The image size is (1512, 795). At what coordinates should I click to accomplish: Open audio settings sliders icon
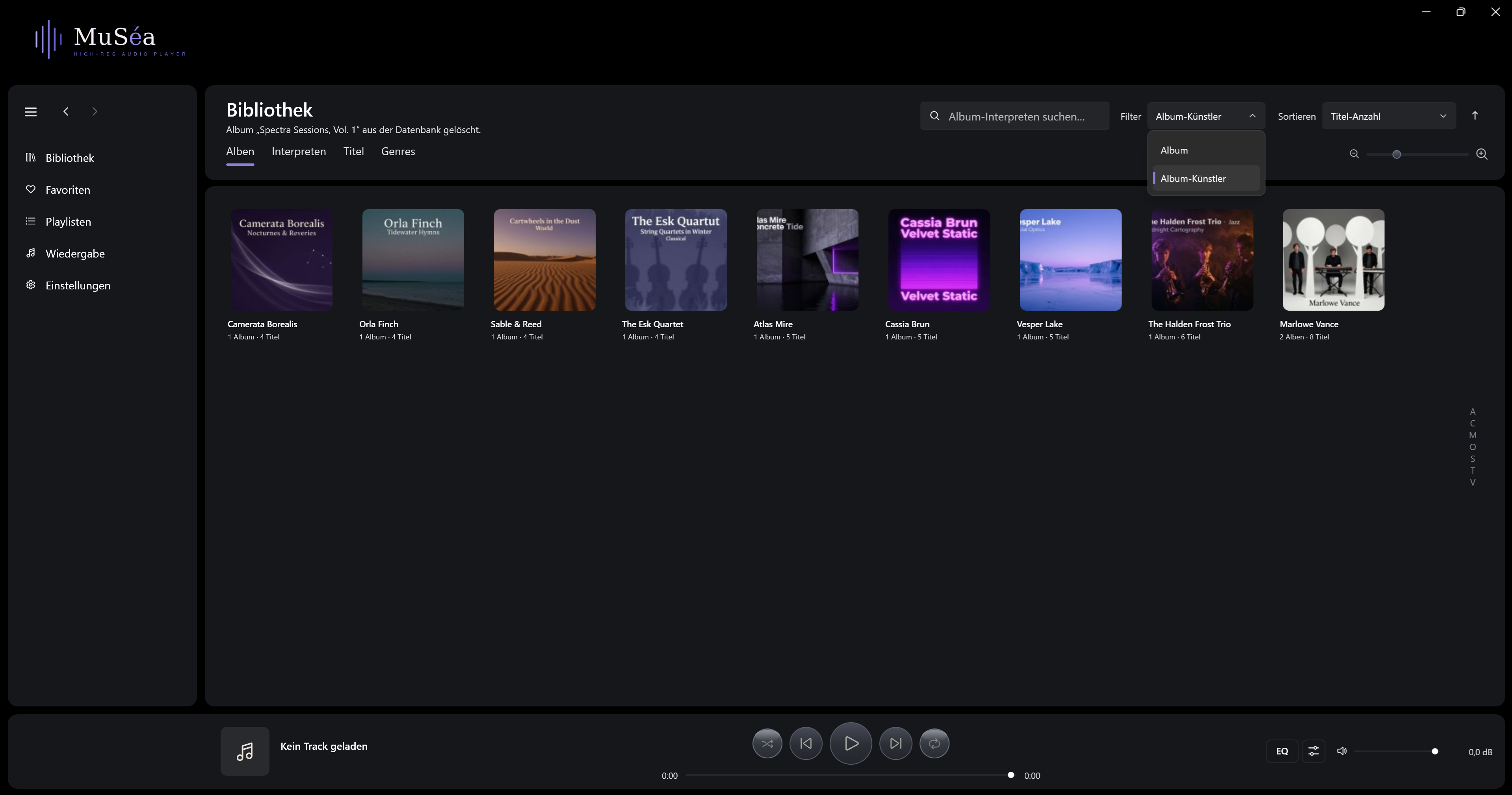click(1313, 751)
